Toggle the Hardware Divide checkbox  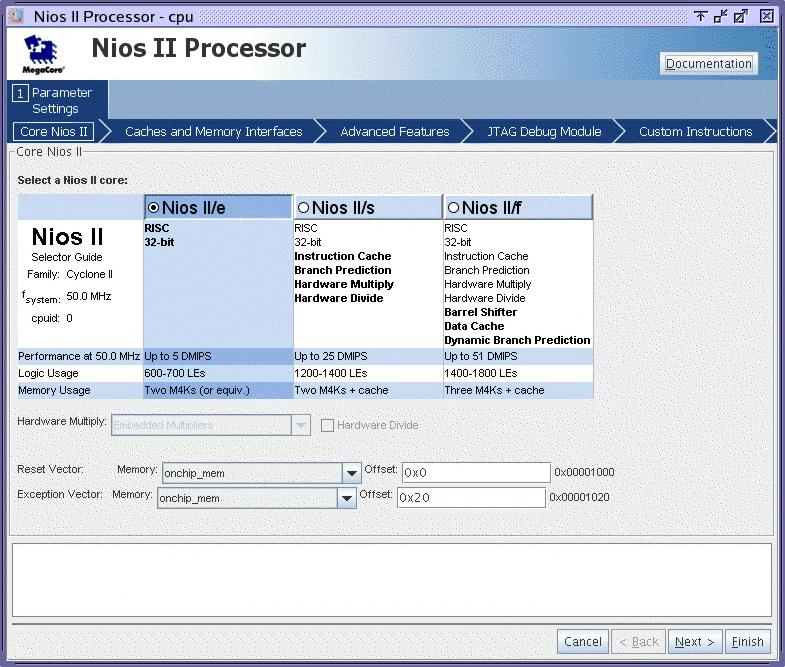pyautogui.click(x=327, y=425)
